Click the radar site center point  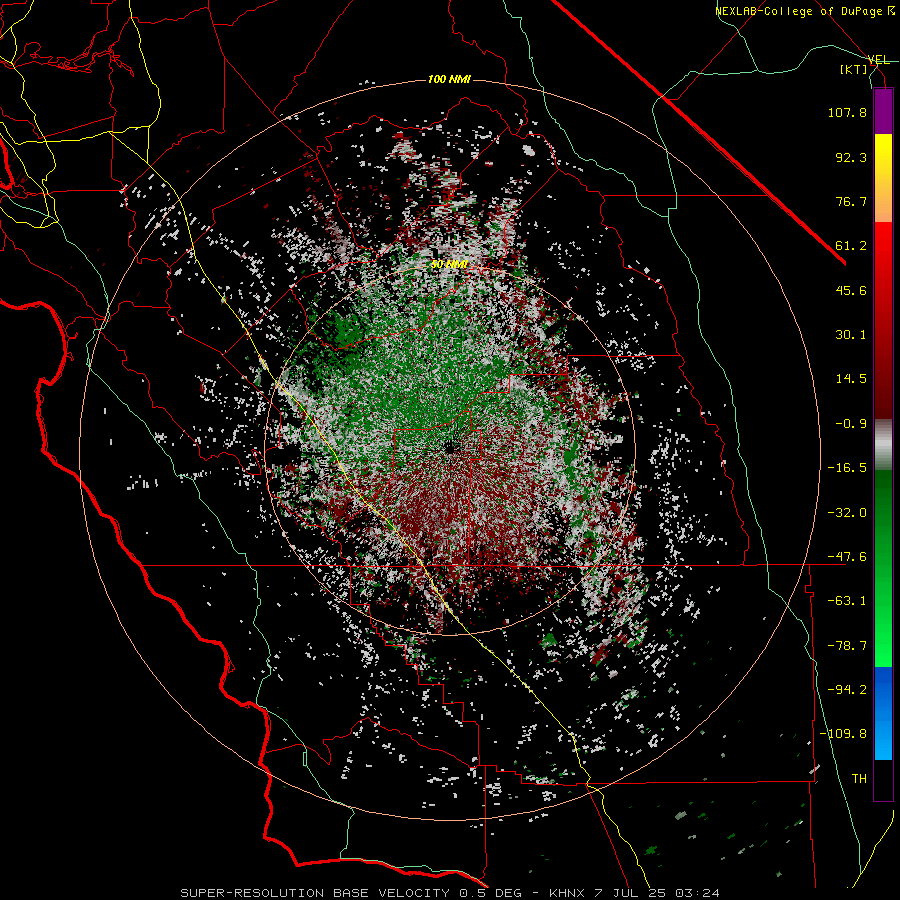tap(449, 447)
